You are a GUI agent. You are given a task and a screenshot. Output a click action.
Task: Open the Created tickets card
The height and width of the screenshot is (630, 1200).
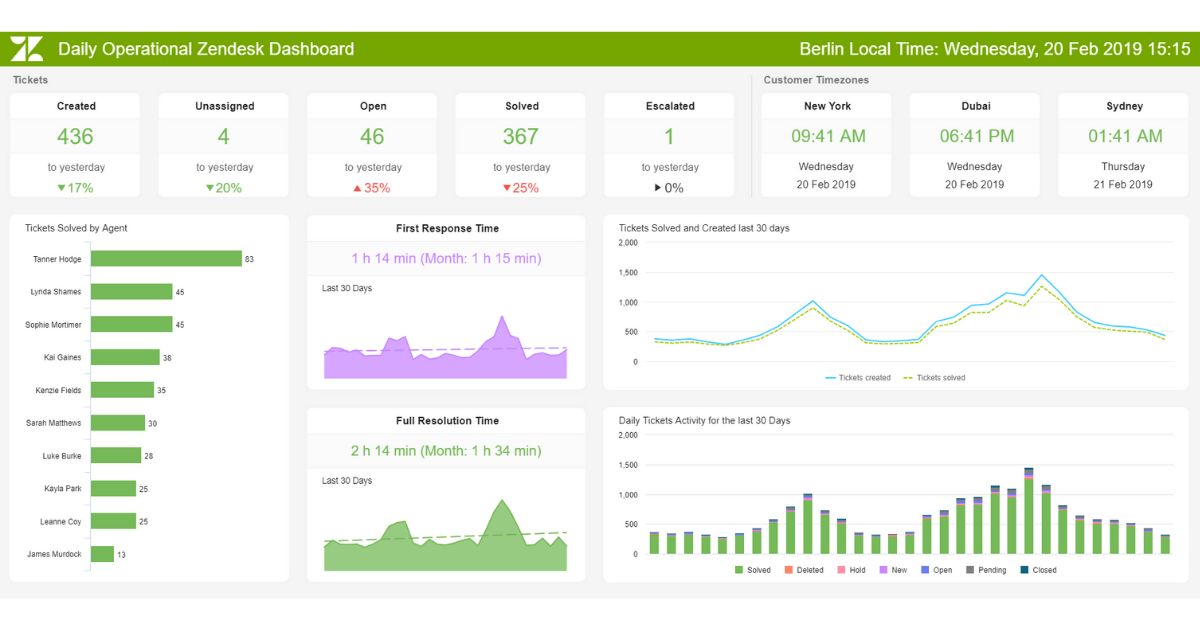[75, 145]
